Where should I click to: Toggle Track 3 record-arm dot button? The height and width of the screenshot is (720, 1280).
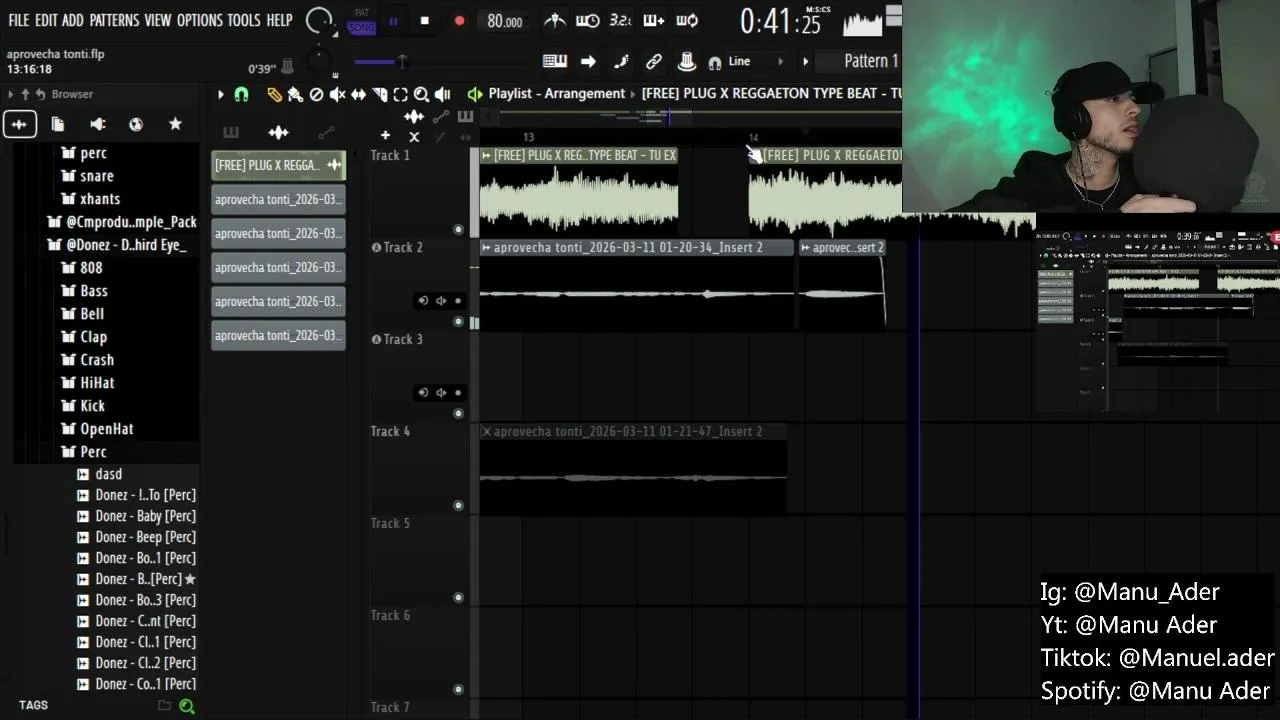[458, 393]
